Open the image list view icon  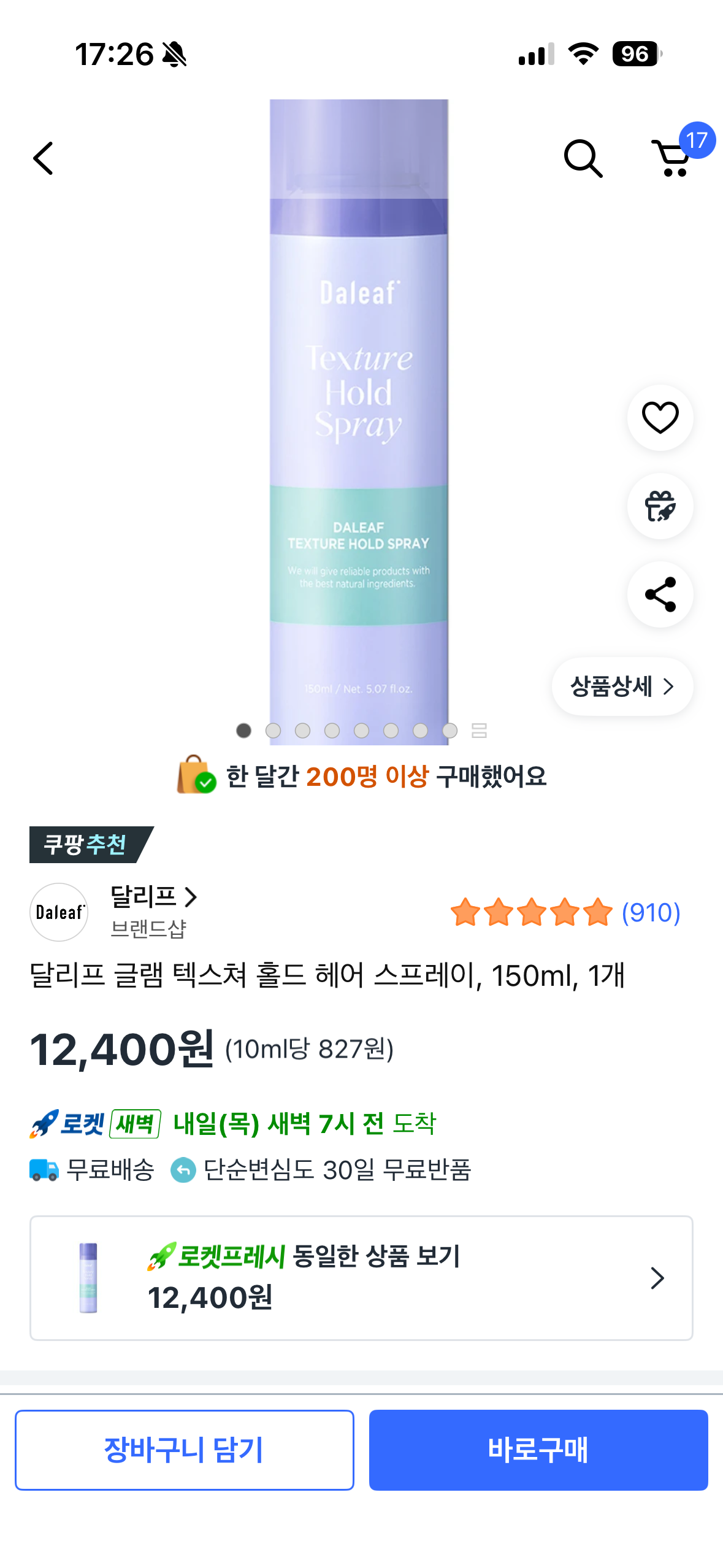(479, 730)
